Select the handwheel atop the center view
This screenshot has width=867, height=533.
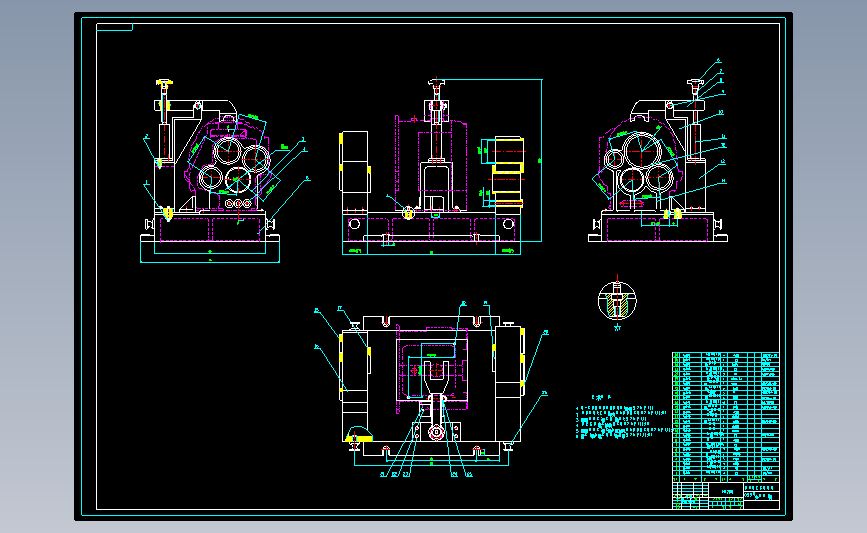[x=436, y=82]
